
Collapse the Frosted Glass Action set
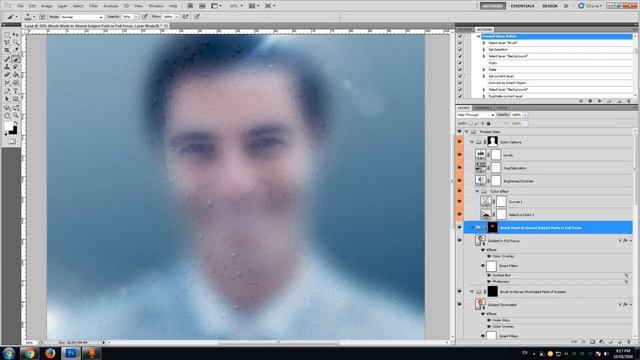click(x=478, y=36)
